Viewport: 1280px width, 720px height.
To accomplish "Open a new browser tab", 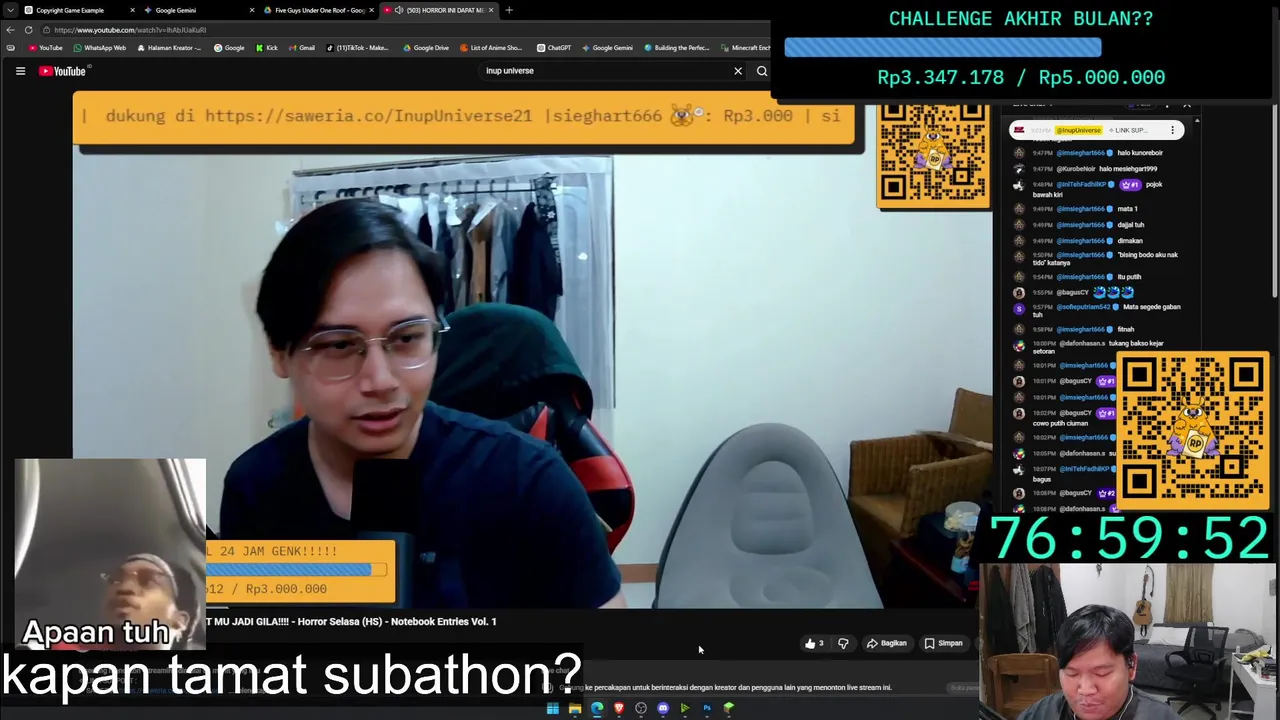I will click(x=509, y=10).
